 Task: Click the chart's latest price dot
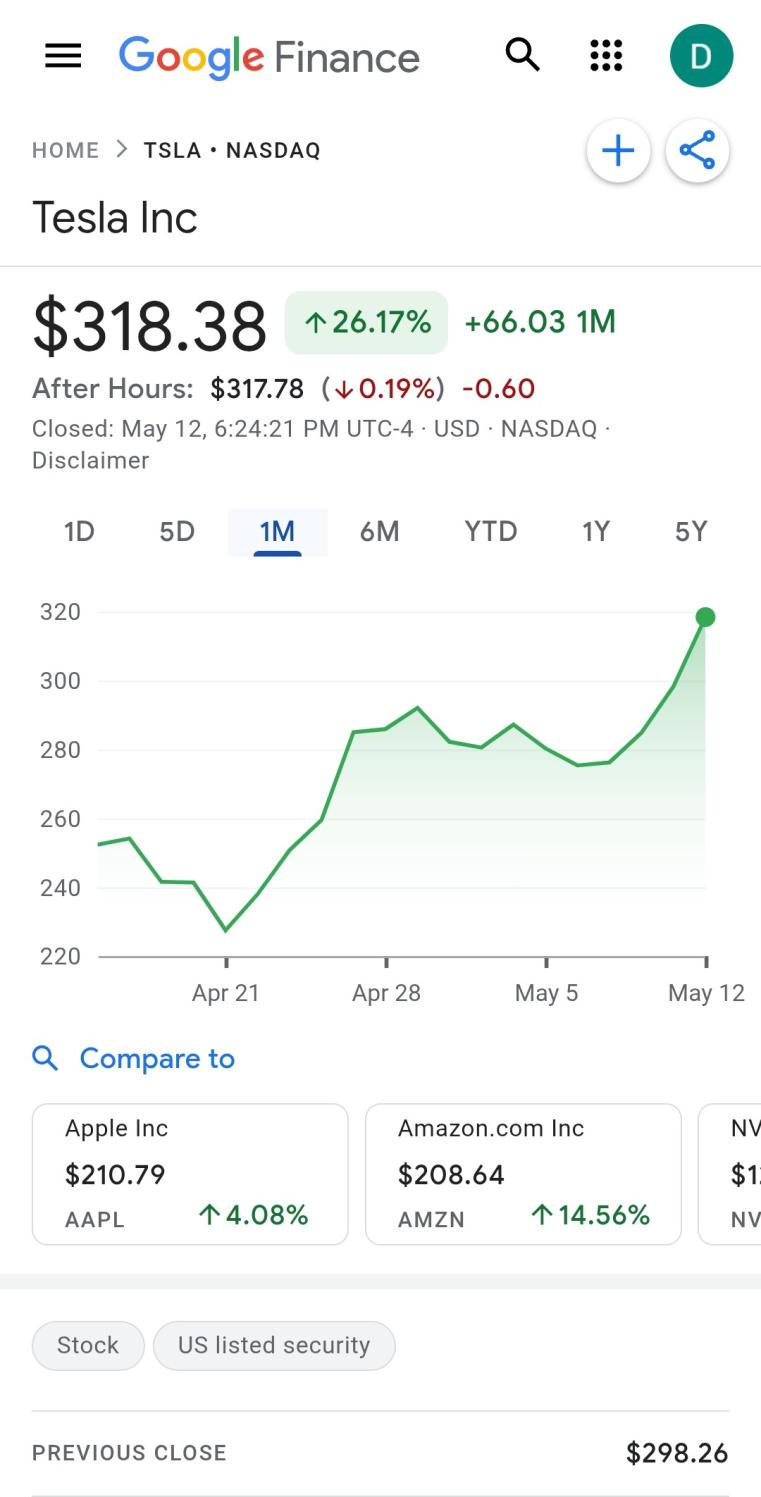click(x=705, y=617)
